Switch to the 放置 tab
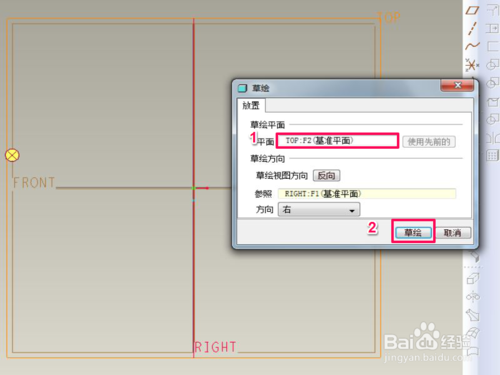The width and height of the screenshot is (500, 375). (251, 106)
